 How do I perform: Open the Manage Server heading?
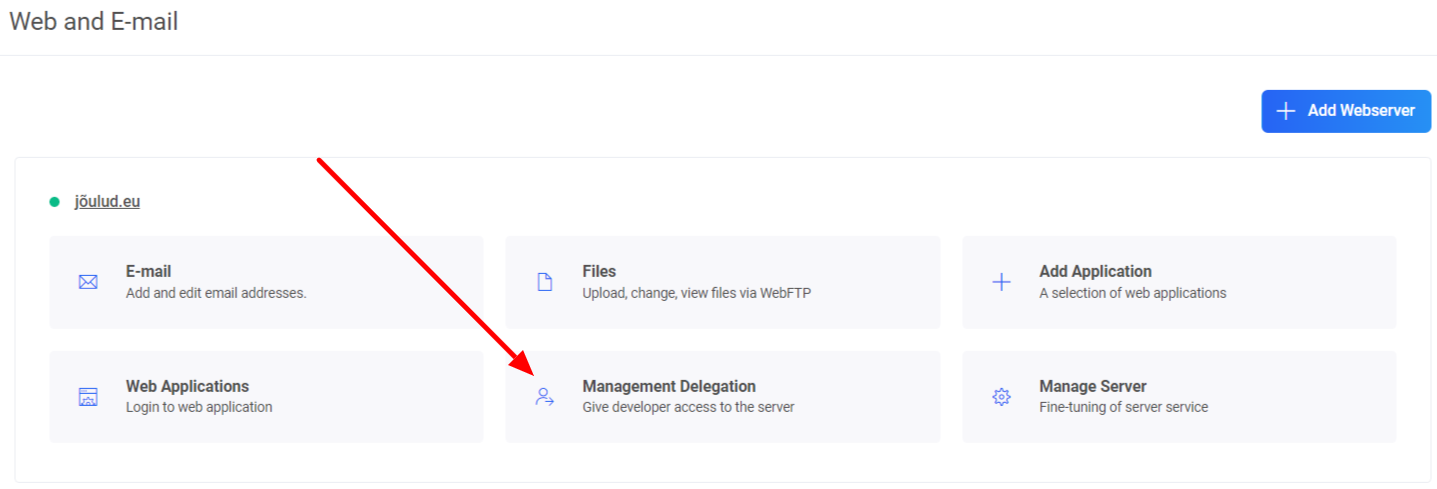click(x=1092, y=386)
